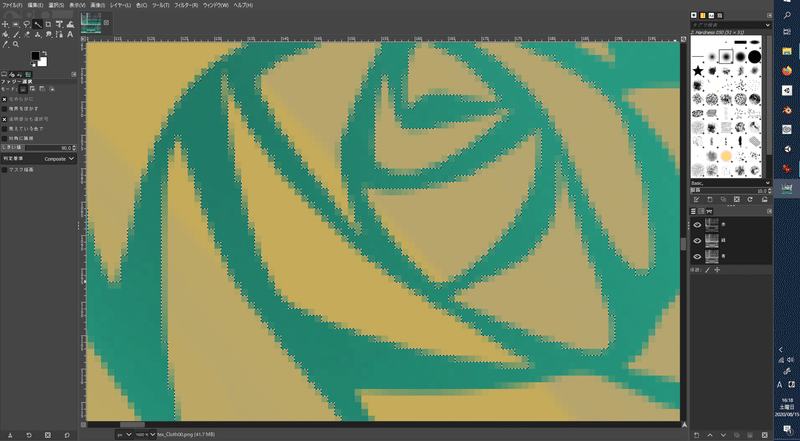
Task: Open layers dock tab configure menu
Action: pyautogui.click(x=769, y=211)
